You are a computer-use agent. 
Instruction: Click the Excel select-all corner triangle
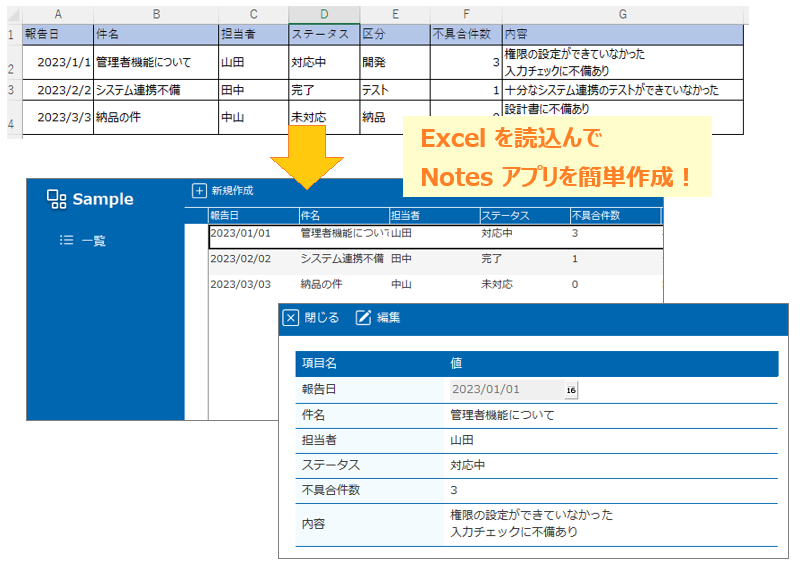(x=14, y=14)
